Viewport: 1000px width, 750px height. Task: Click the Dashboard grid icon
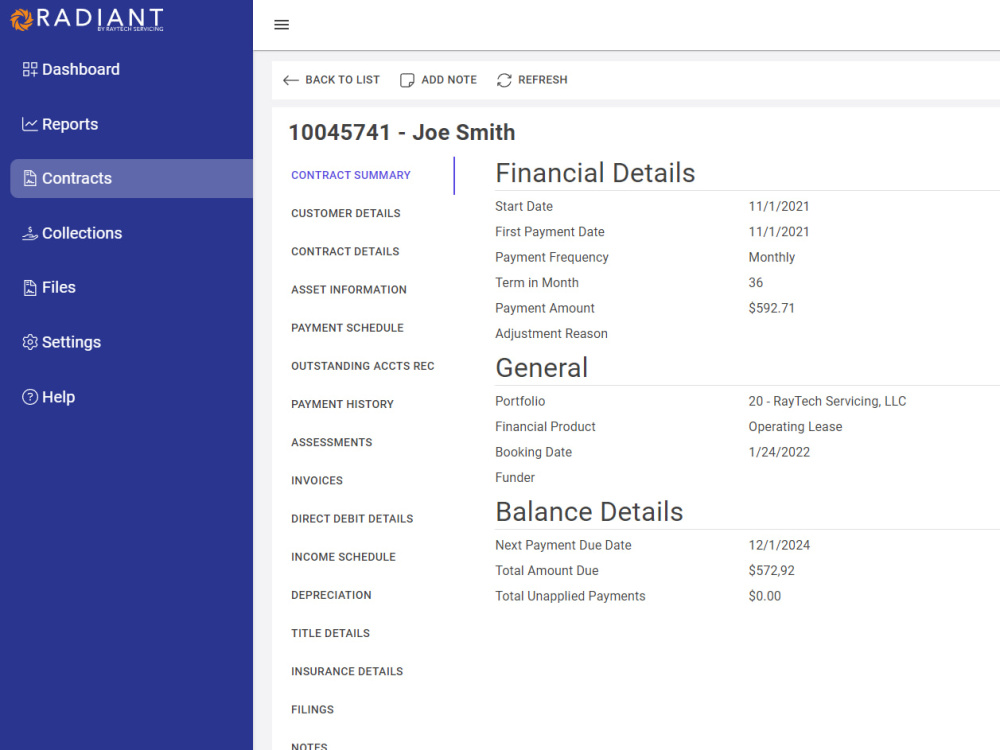coord(30,70)
